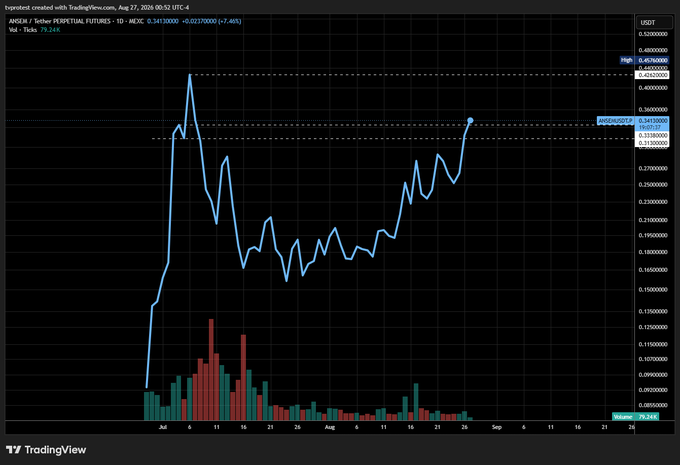The image size is (680, 465).
Task: Click the Aug label on the time axis
Action: pyautogui.click(x=330, y=427)
